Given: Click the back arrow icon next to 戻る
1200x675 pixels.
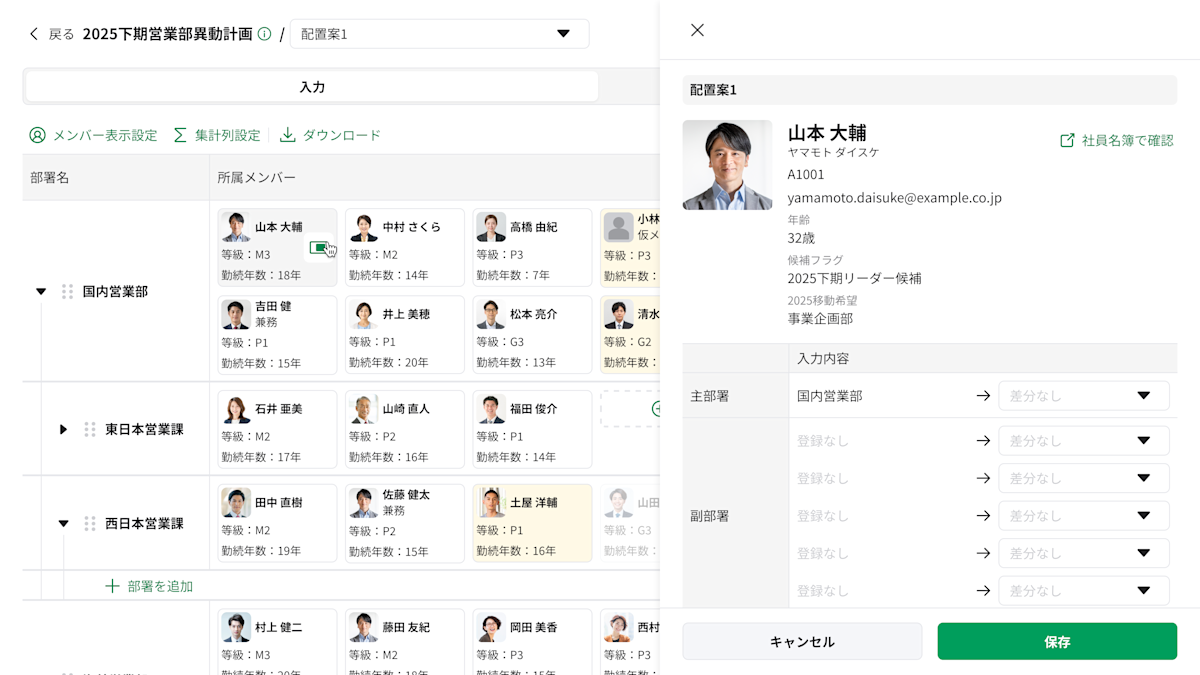Looking at the screenshot, I should pos(34,34).
